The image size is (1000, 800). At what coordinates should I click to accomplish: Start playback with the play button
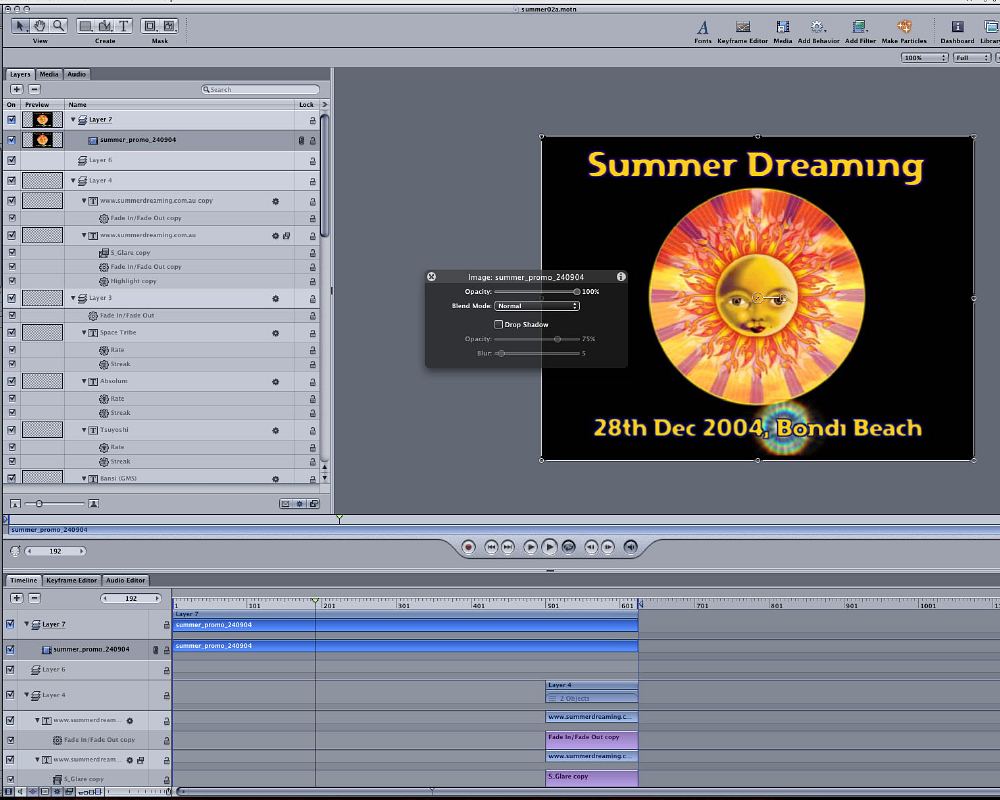coord(549,547)
